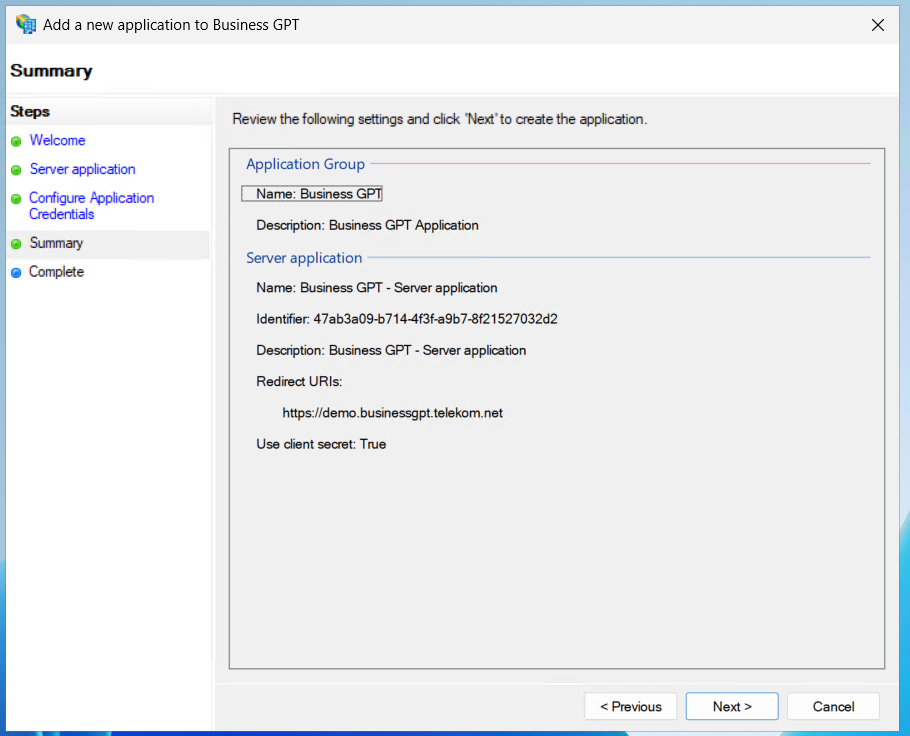
Task: Click the blue 'Server application' section header
Action: (304, 258)
